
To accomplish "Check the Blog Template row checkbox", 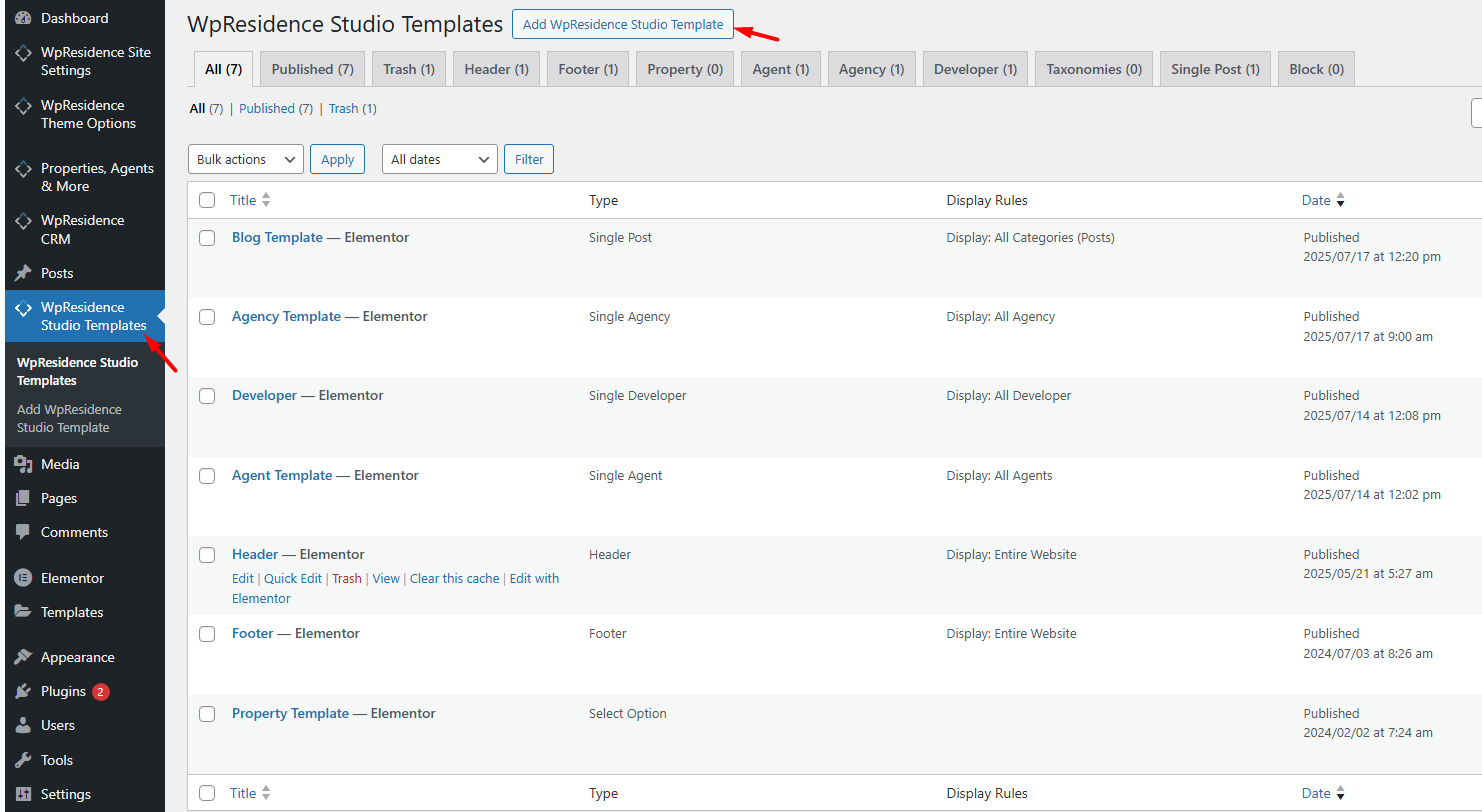I will click(x=207, y=238).
